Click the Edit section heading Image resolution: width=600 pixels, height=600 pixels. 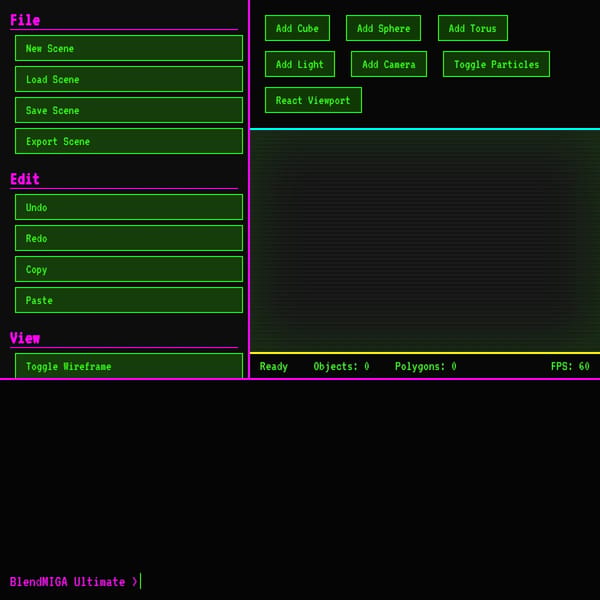pyautogui.click(x=25, y=179)
